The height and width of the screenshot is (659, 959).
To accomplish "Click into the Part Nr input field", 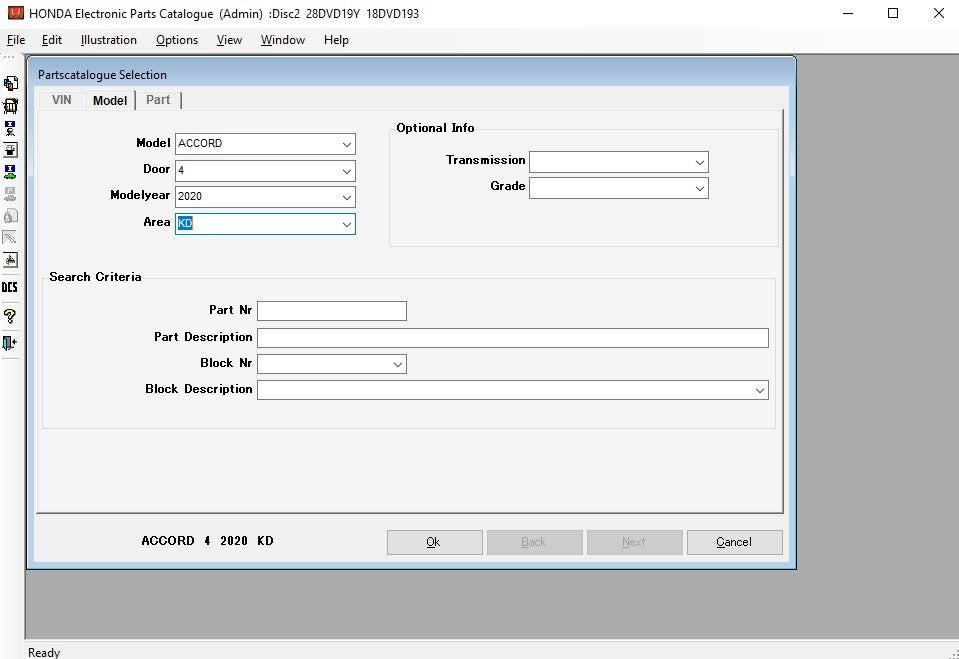I will (332, 311).
